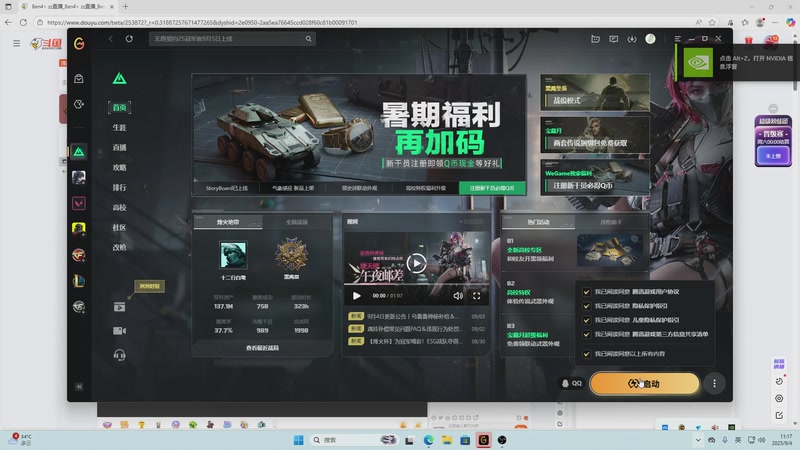Open the 排行 rankings menu item
Viewport: 800px width, 450px height.
point(119,187)
